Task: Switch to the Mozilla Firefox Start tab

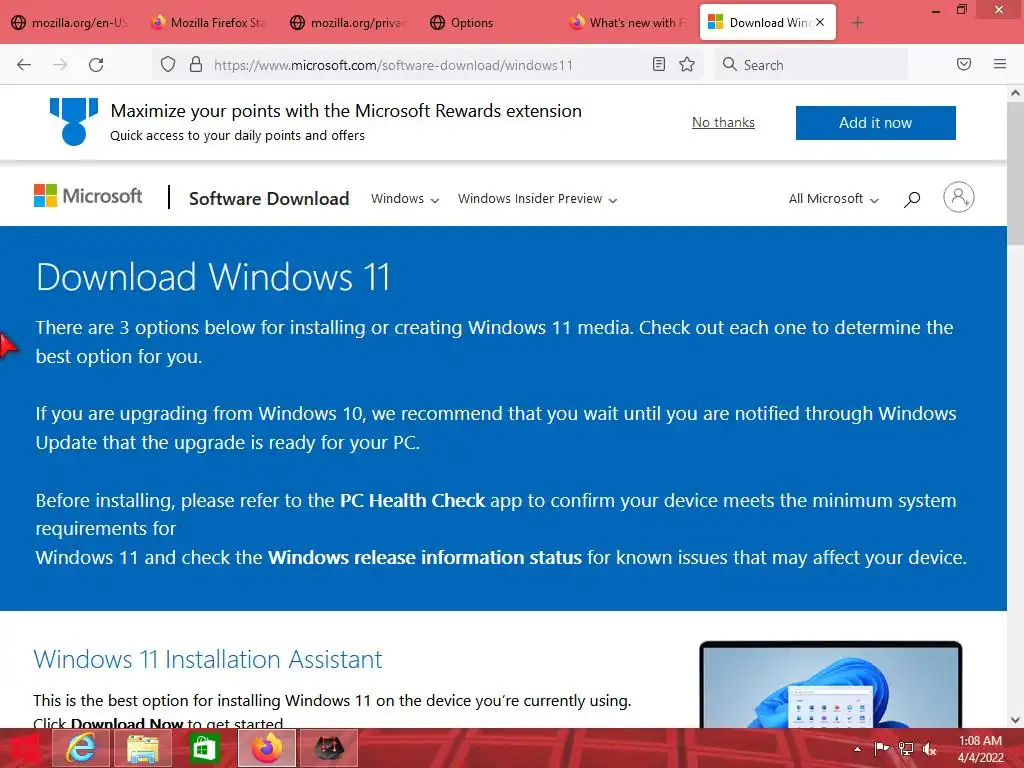Action: tap(209, 22)
